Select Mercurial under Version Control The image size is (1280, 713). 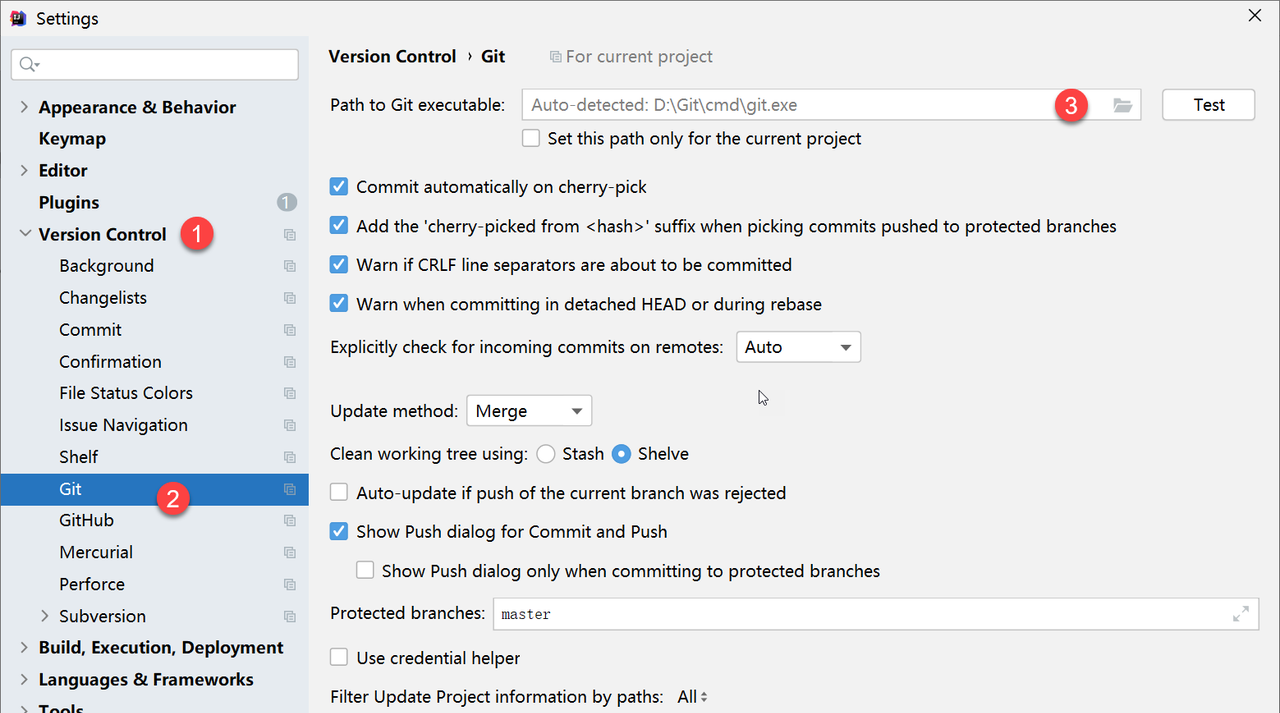[x=96, y=552]
